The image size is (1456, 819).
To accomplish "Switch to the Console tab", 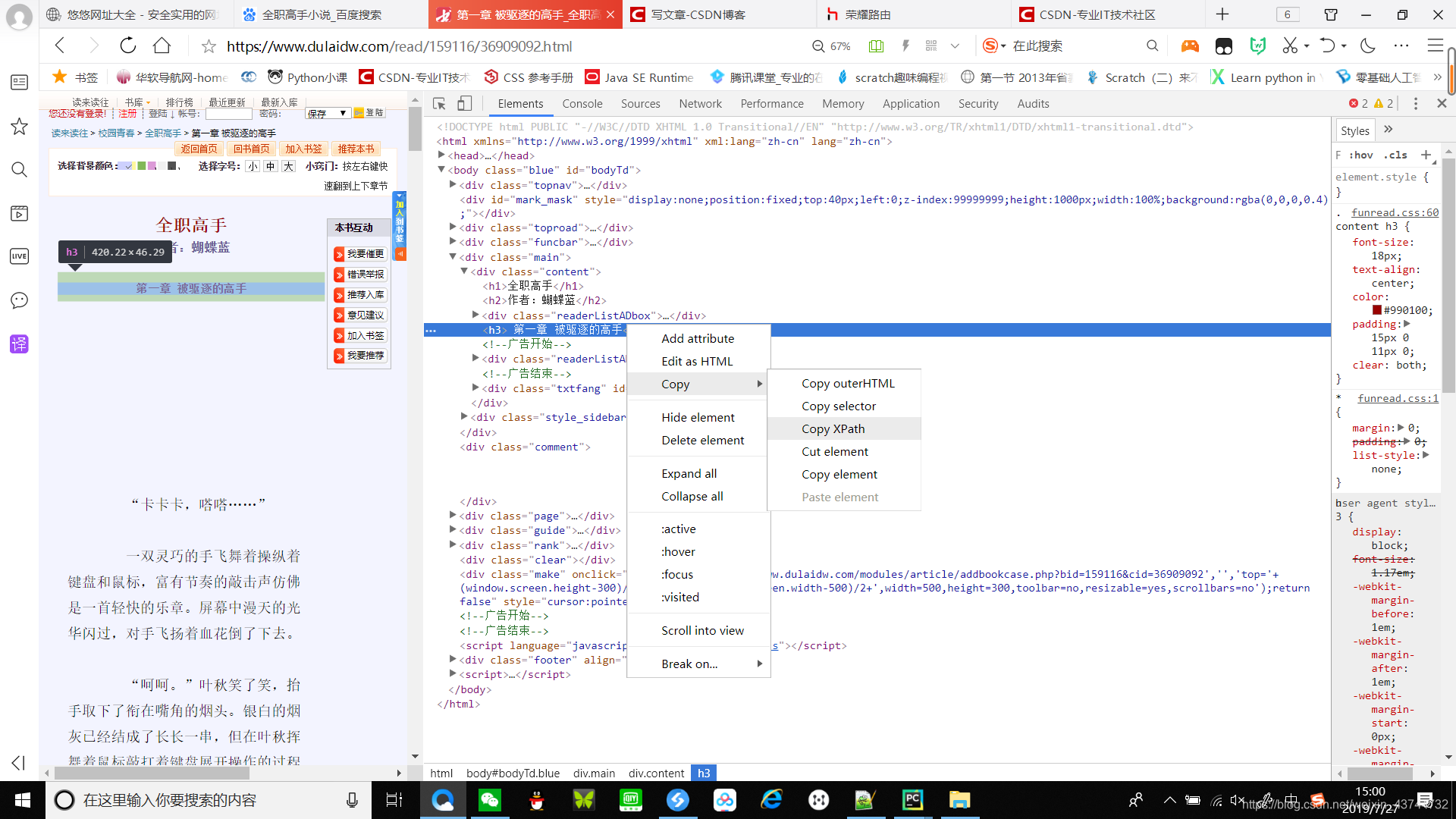I will tap(582, 104).
